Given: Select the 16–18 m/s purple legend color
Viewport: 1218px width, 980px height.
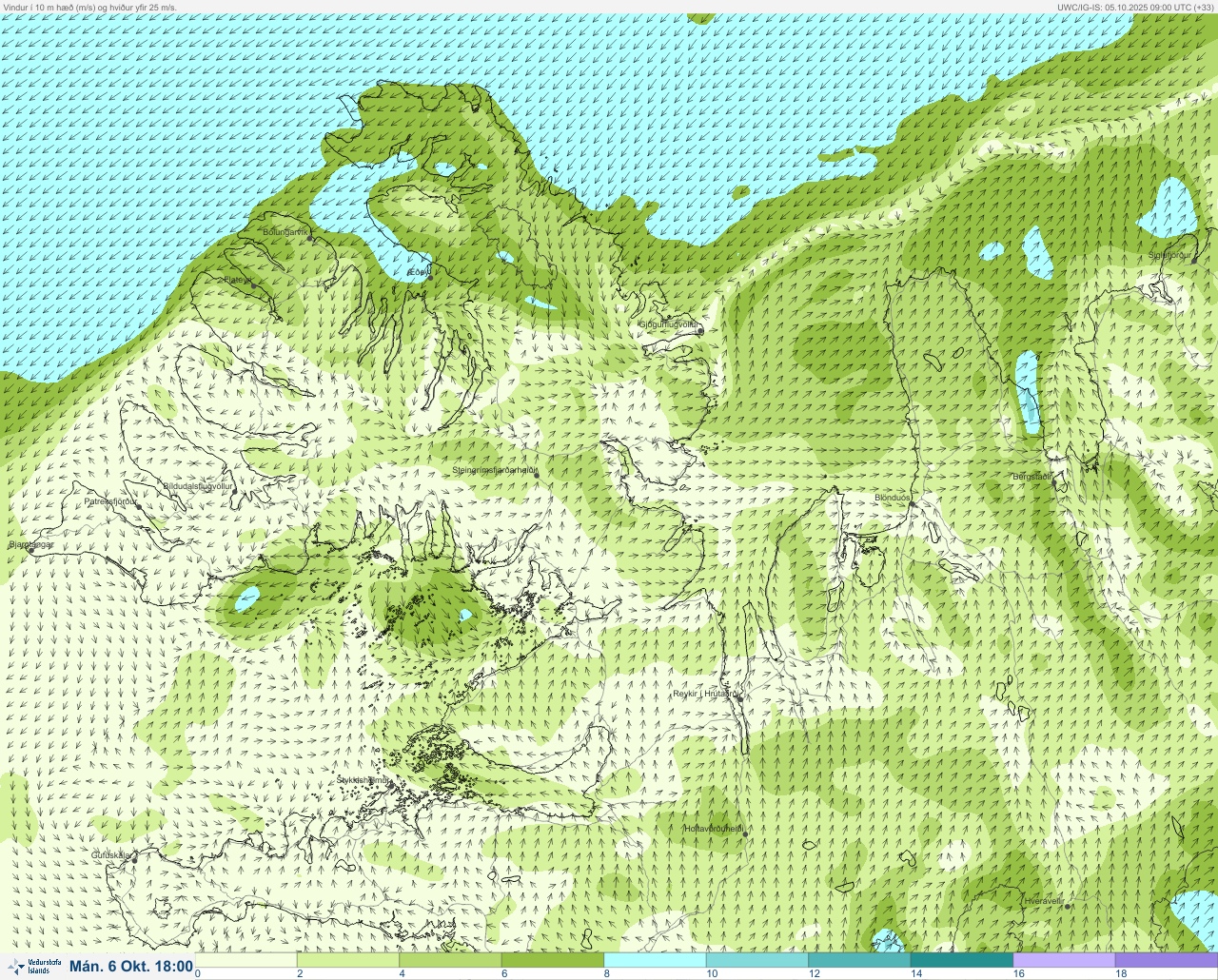Looking at the screenshot, I should [x=1064, y=960].
